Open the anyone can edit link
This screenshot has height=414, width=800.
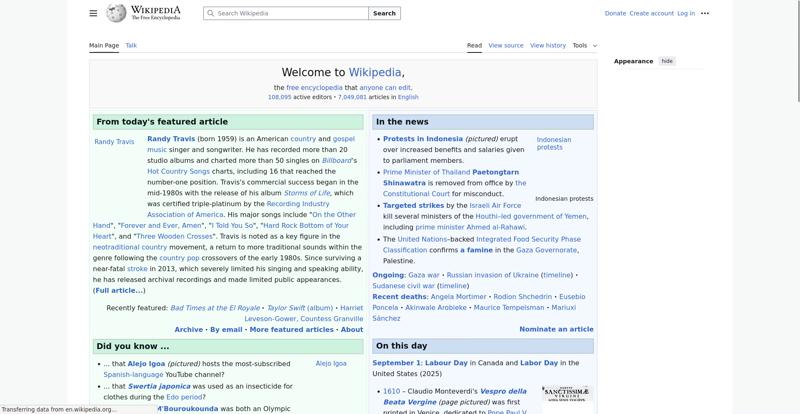pos(385,88)
